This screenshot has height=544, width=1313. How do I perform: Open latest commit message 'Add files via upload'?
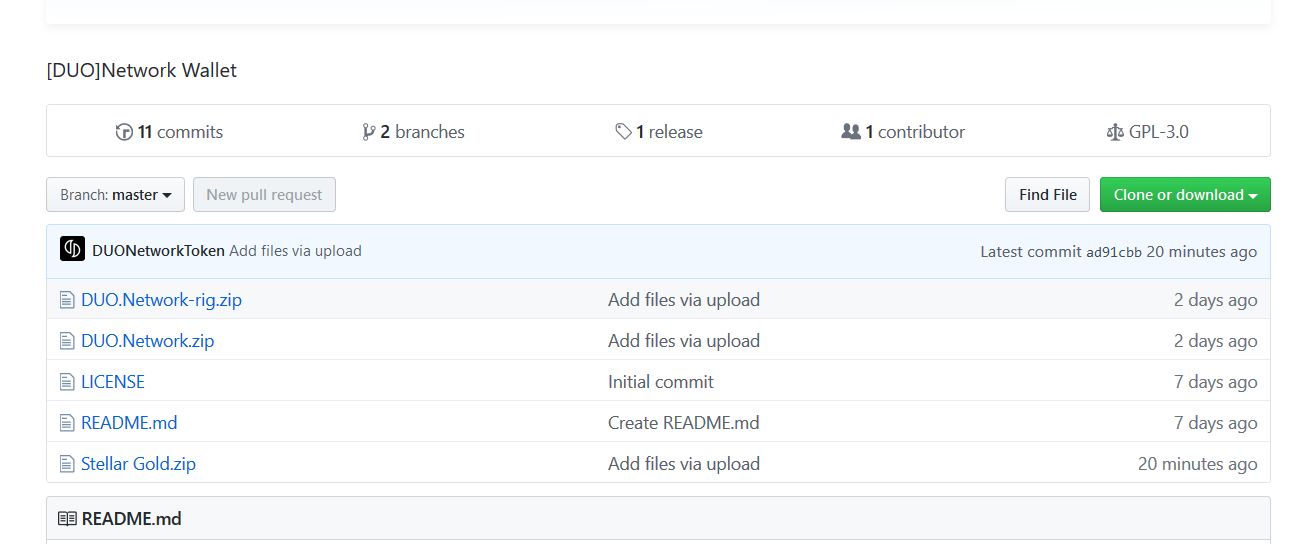pos(295,251)
